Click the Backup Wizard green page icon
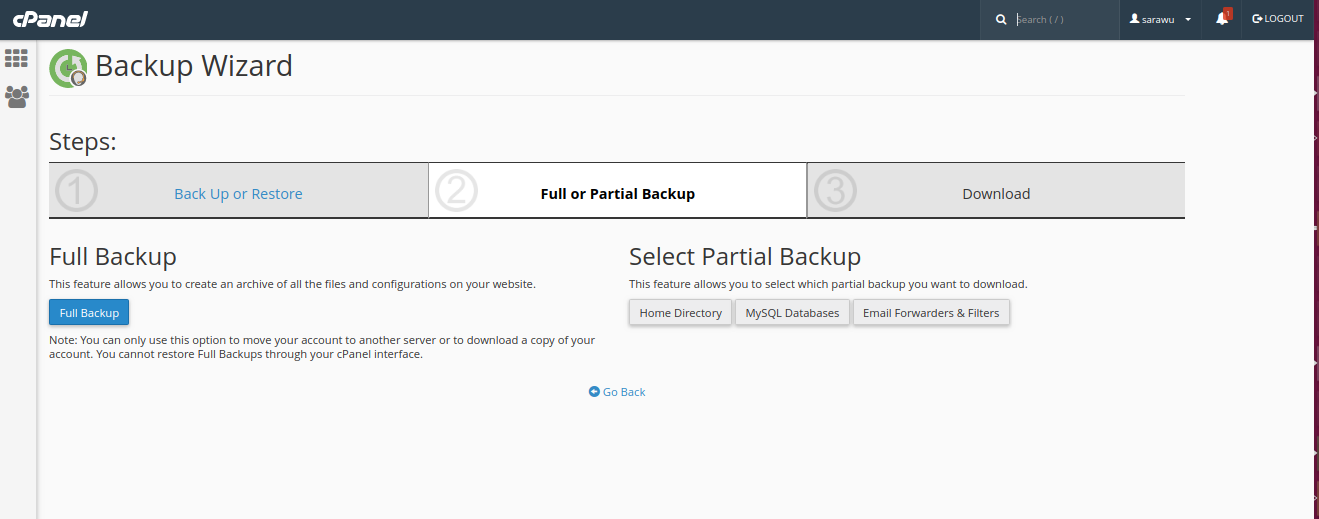This screenshot has height=519, width=1319. pos(68,68)
